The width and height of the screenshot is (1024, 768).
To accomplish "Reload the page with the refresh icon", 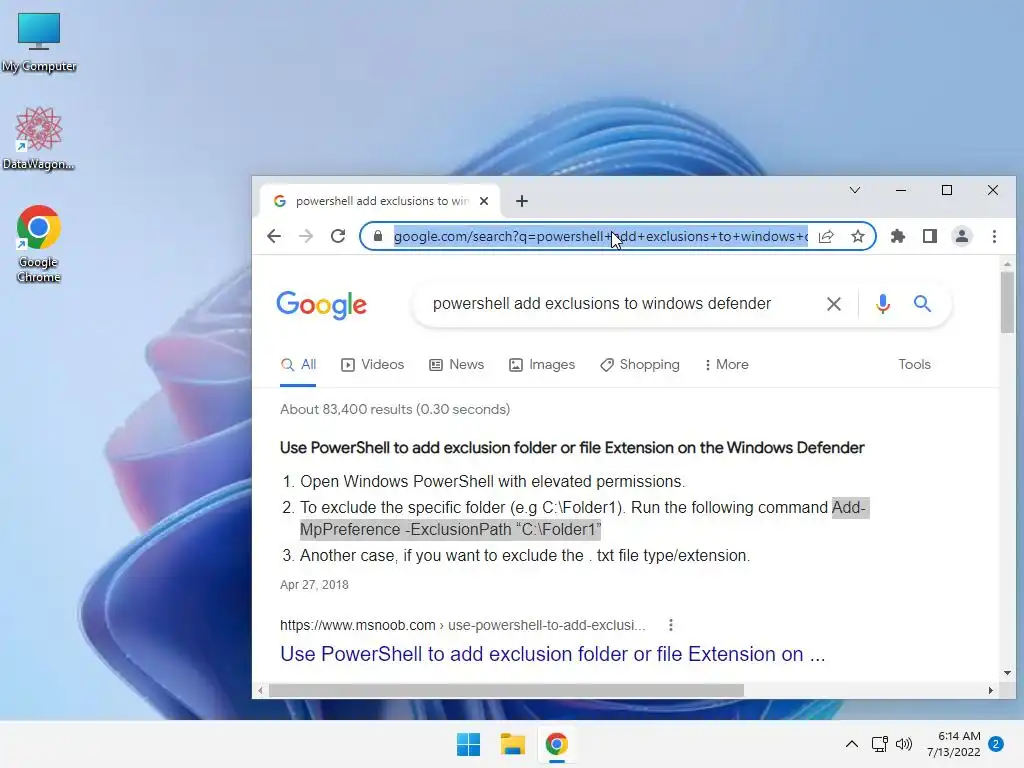I will [338, 236].
